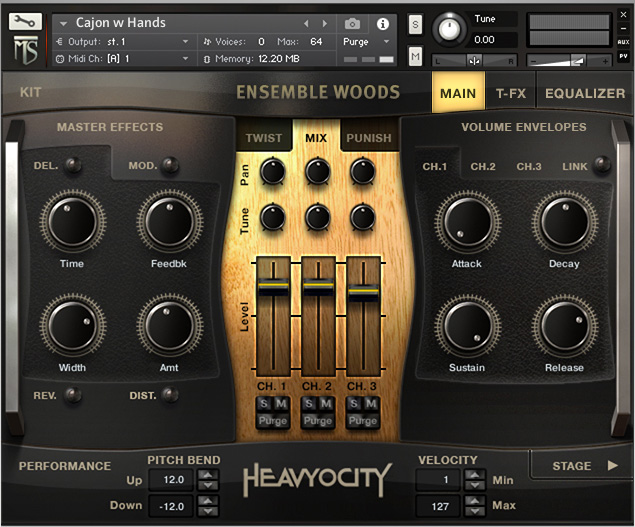Solo channel 2 in the mixer
Image resolution: width=635 pixels, height=527 pixels.
point(309,403)
